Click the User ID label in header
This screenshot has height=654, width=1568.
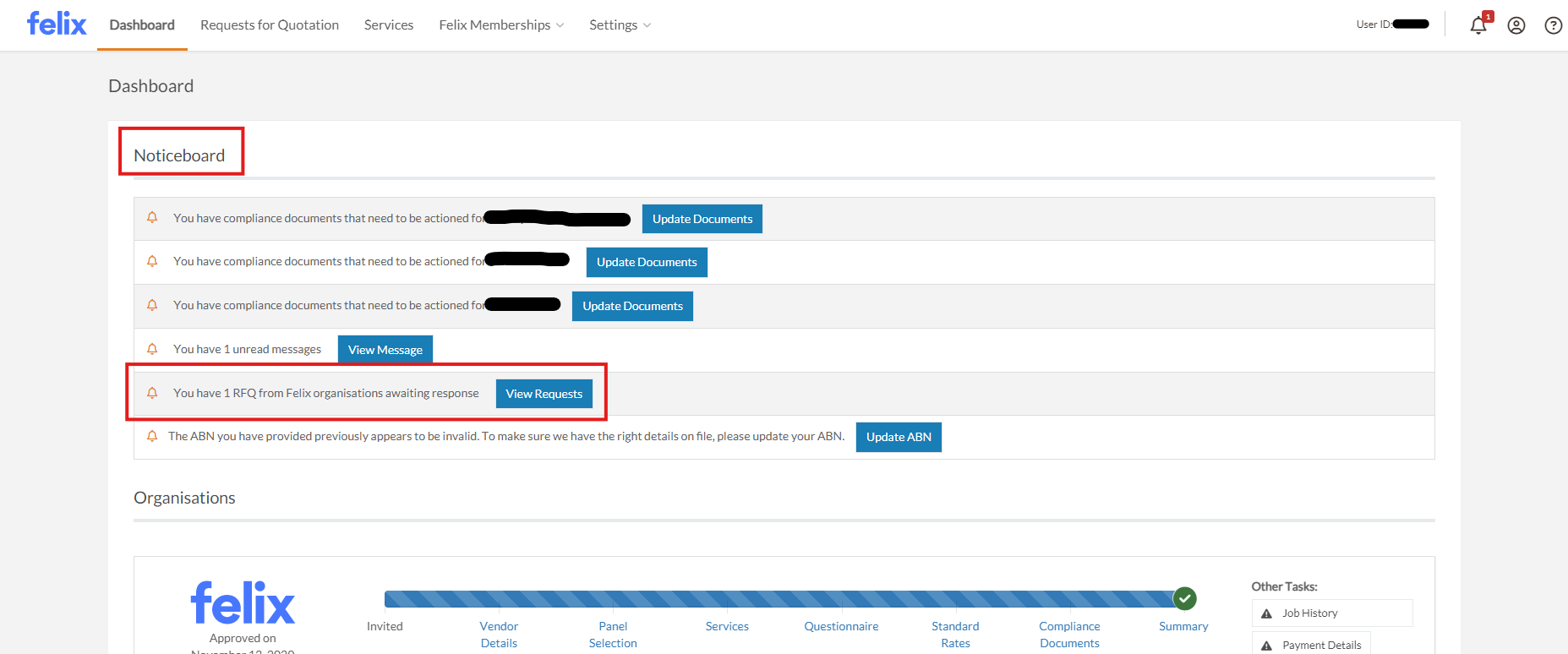tap(1374, 25)
